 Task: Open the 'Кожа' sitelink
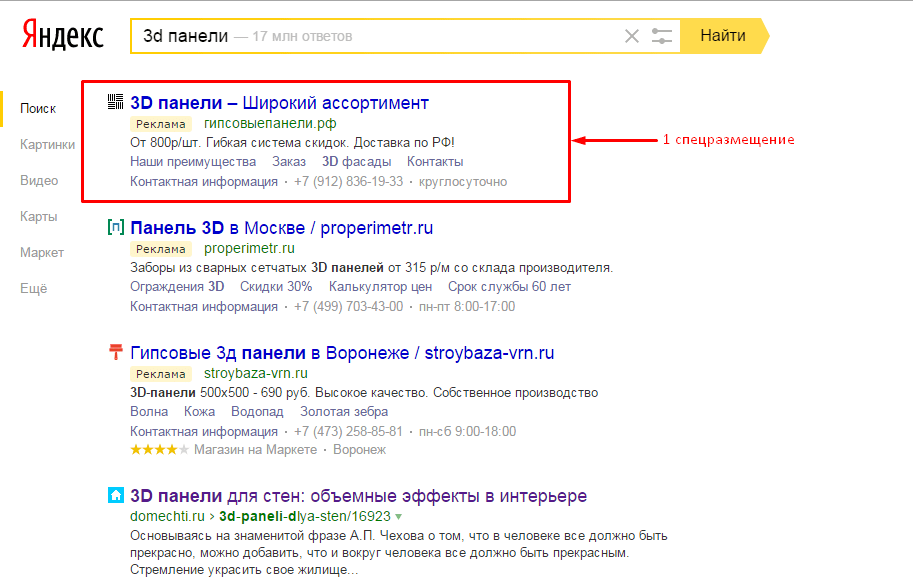tap(199, 412)
